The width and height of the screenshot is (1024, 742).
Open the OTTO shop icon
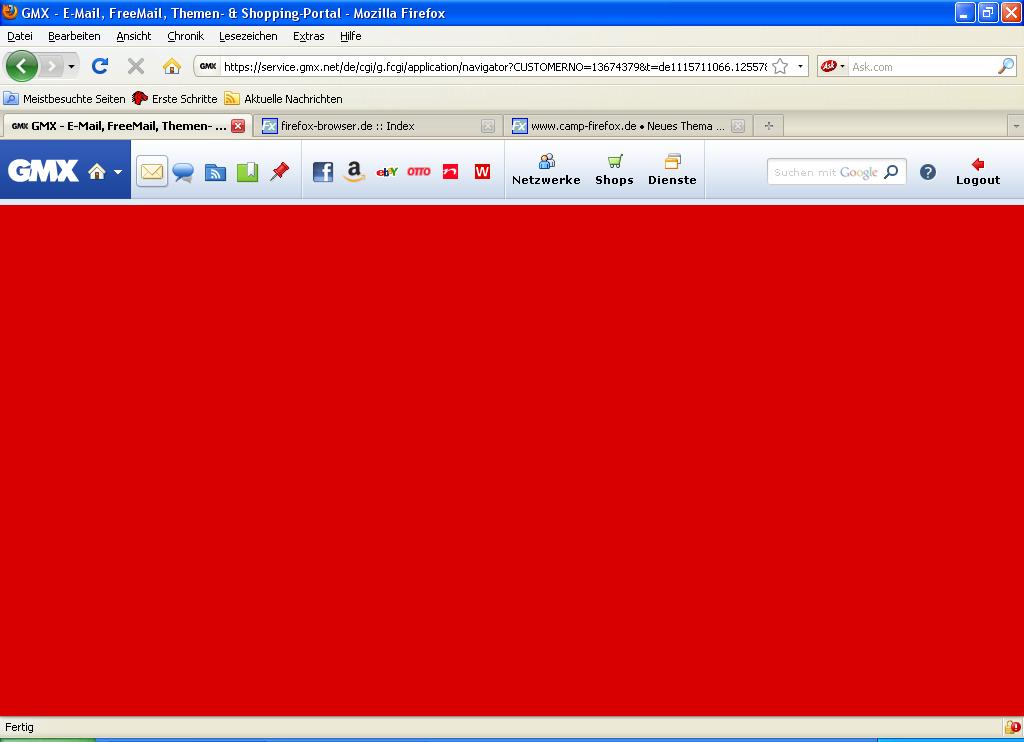coord(419,172)
